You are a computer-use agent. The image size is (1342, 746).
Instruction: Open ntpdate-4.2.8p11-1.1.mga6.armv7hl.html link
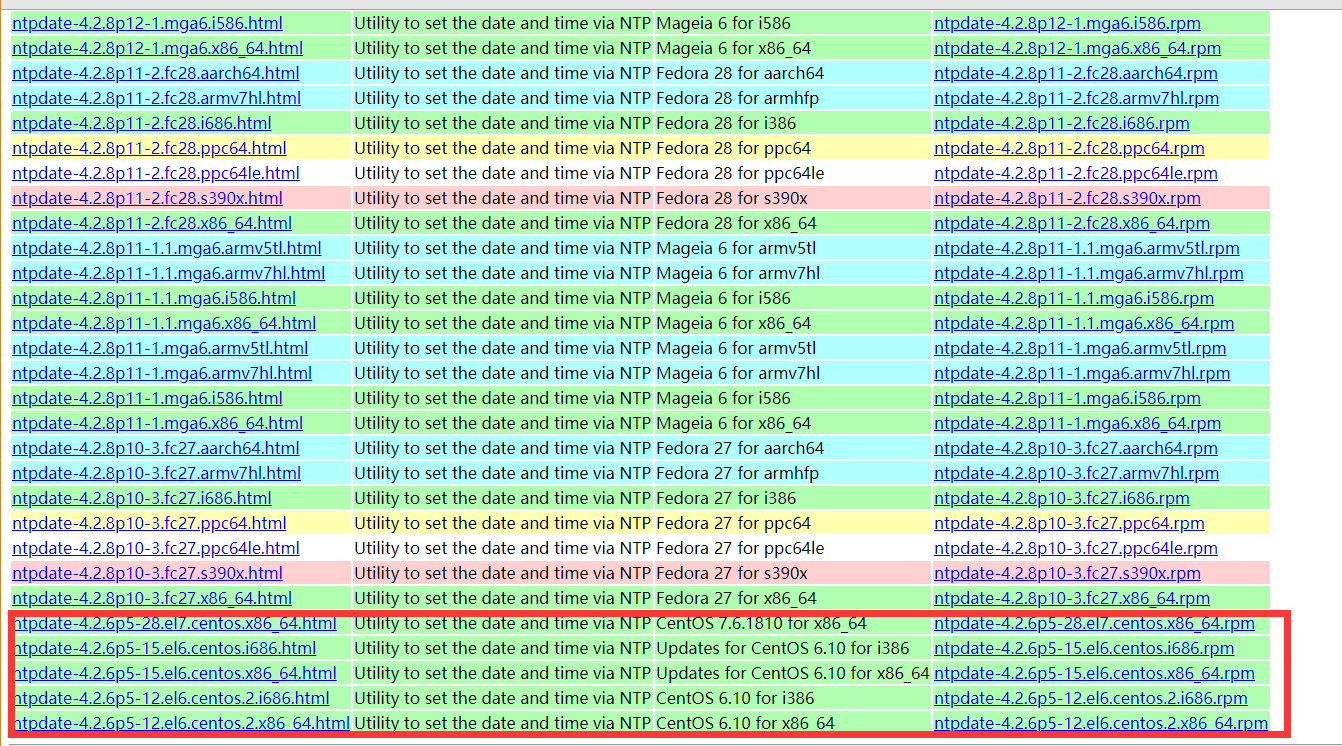168,273
